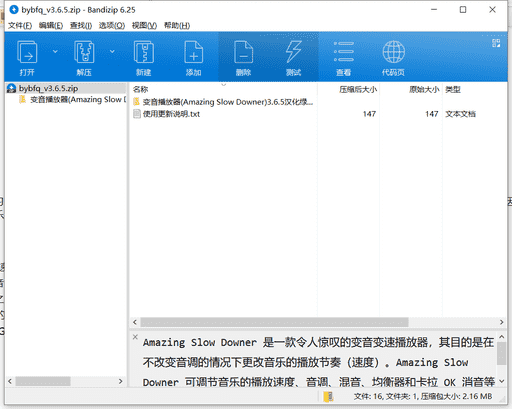This screenshot has height=409, width=512.
Task: Click the tree pane horizontal scrollbar thumb
Action: click(x=43, y=381)
